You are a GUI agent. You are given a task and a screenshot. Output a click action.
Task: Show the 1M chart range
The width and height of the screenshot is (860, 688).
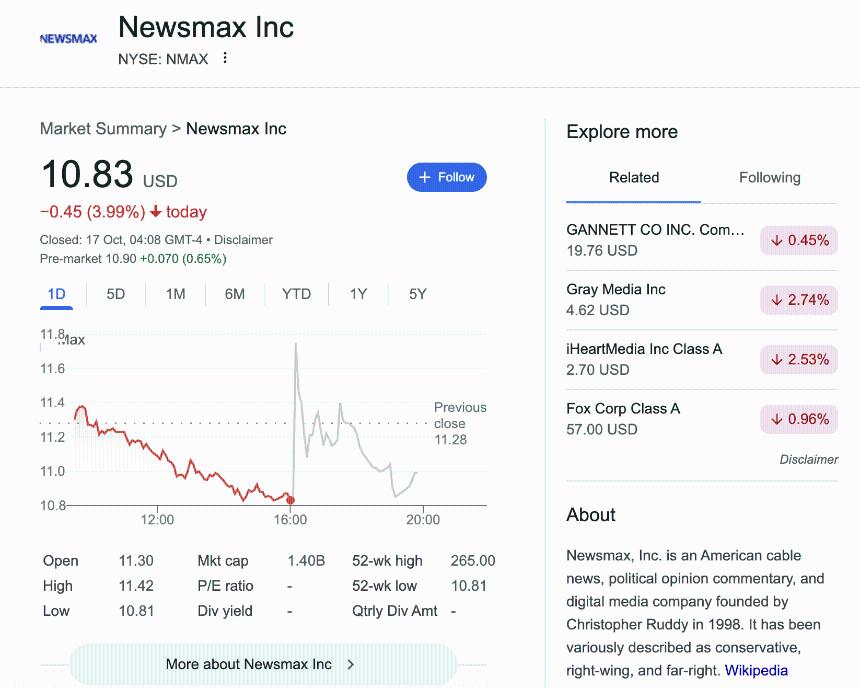(175, 294)
